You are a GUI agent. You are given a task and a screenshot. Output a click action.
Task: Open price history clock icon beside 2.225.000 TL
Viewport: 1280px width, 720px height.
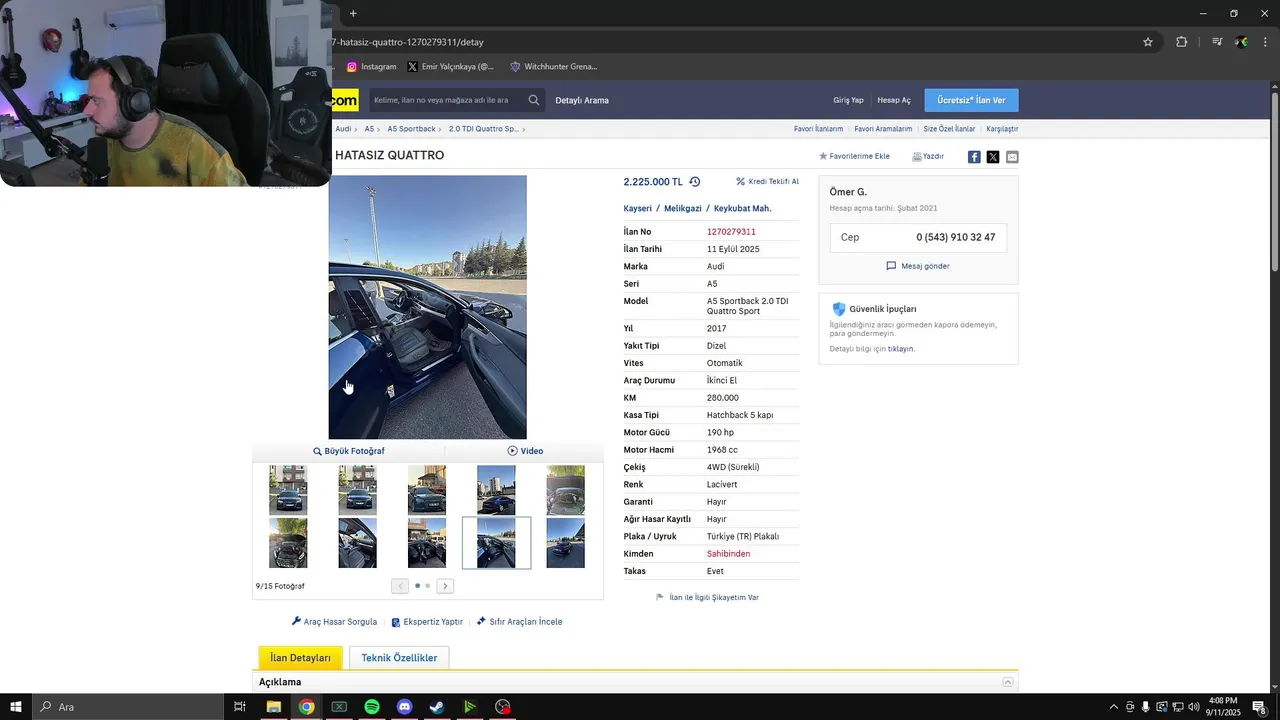[695, 182]
